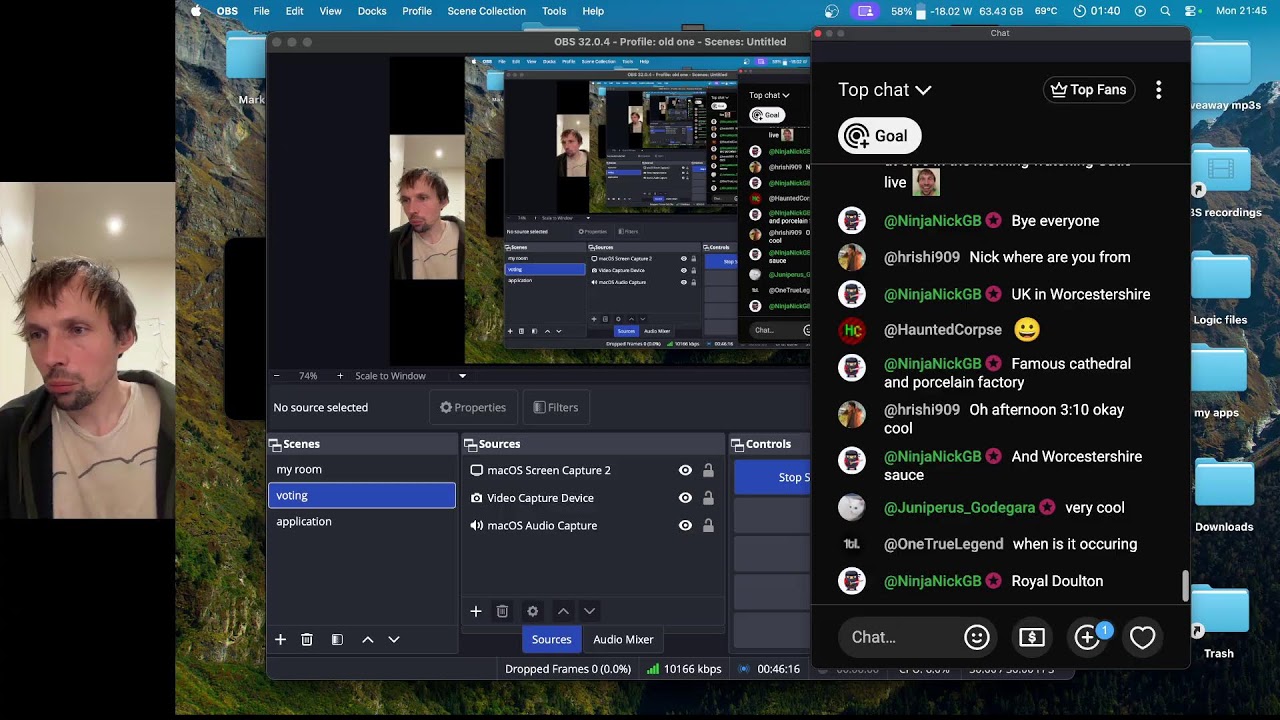The image size is (1280, 720).
Task: Open Properties for selected source
Action: tap(473, 407)
